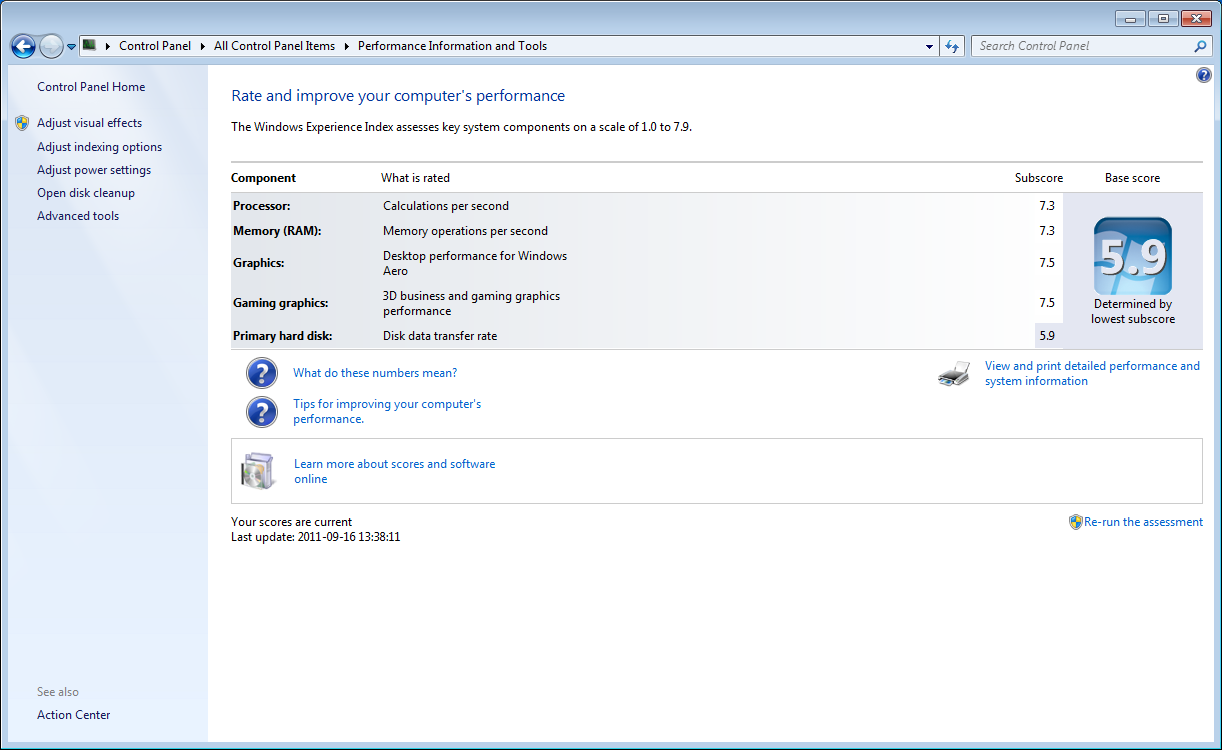
Task: Re-run the assessment
Action: pyautogui.click(x=1143, y=522)
